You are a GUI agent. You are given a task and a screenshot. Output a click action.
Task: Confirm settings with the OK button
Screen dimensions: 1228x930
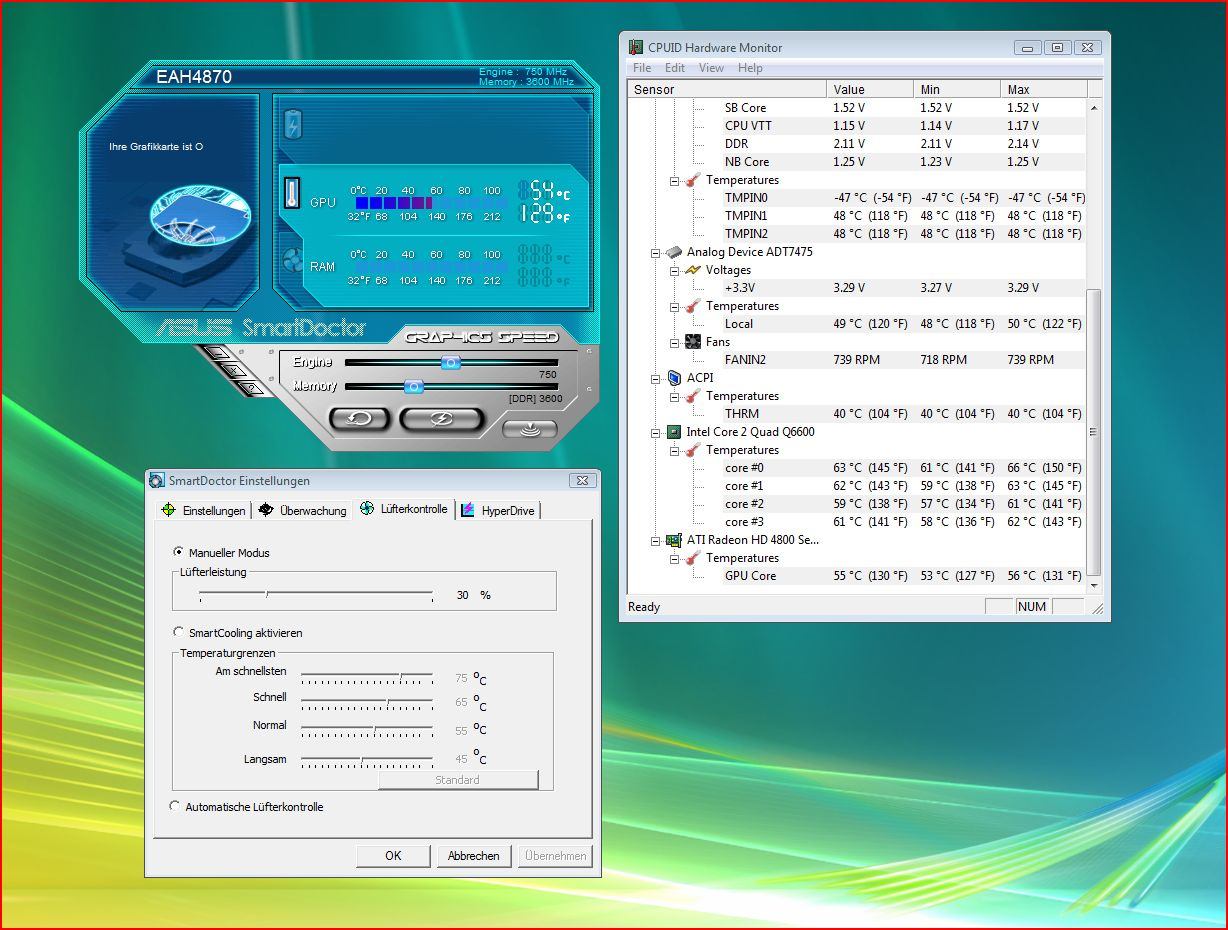click(x=393, y=856)
